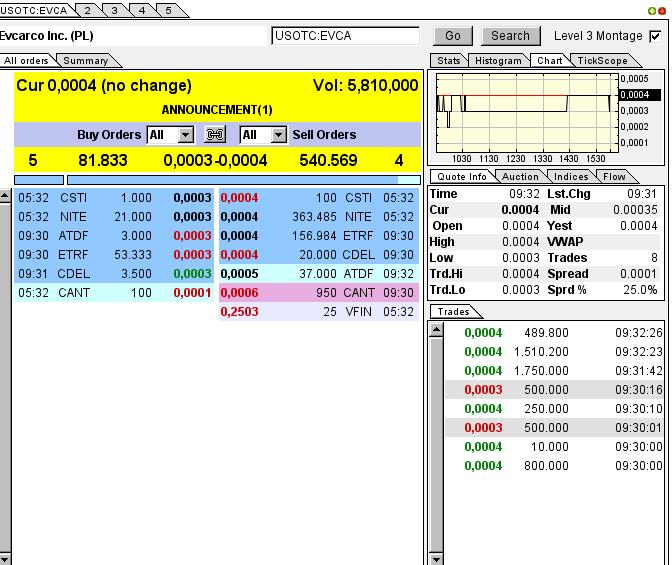This screenshot has height=565, width=672.
Task: Click the trade at 09:30:16
Action: tap(554, 389)
